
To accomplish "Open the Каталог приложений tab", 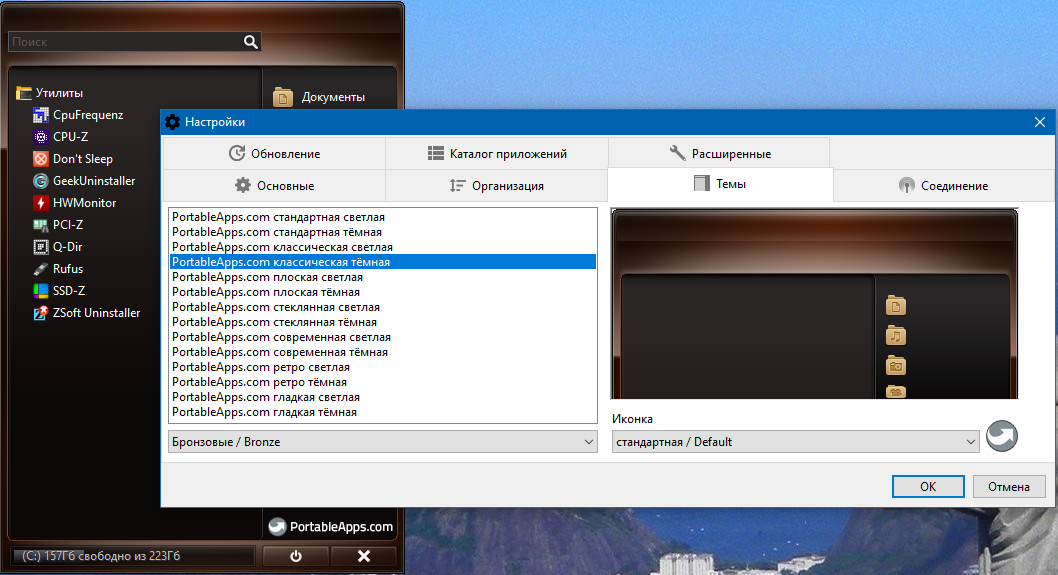I will click(497, 153).
